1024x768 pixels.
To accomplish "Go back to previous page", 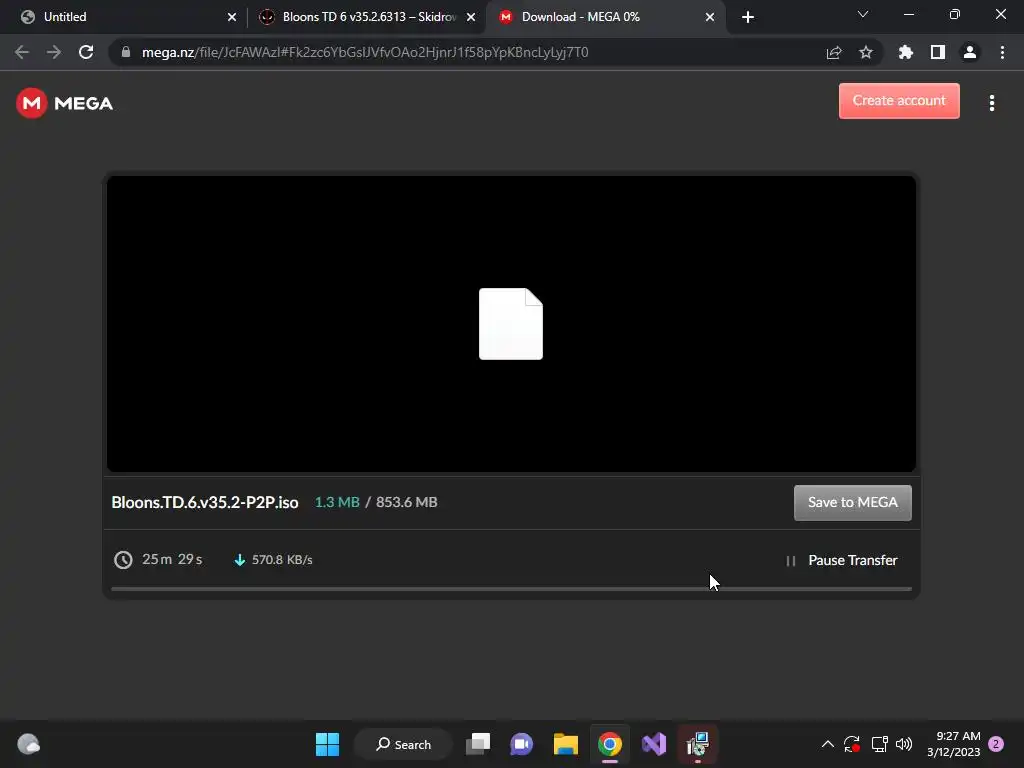I will [x=22, y=52].
